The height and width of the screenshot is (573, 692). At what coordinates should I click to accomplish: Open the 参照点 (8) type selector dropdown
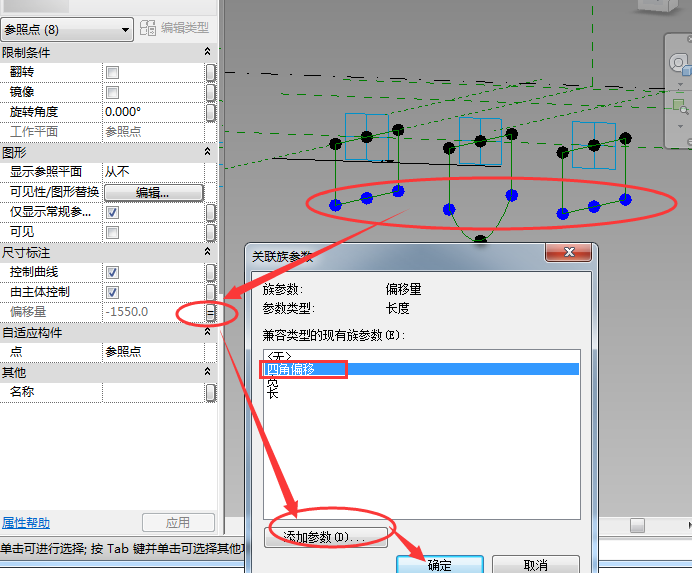[x=68, y=30]
